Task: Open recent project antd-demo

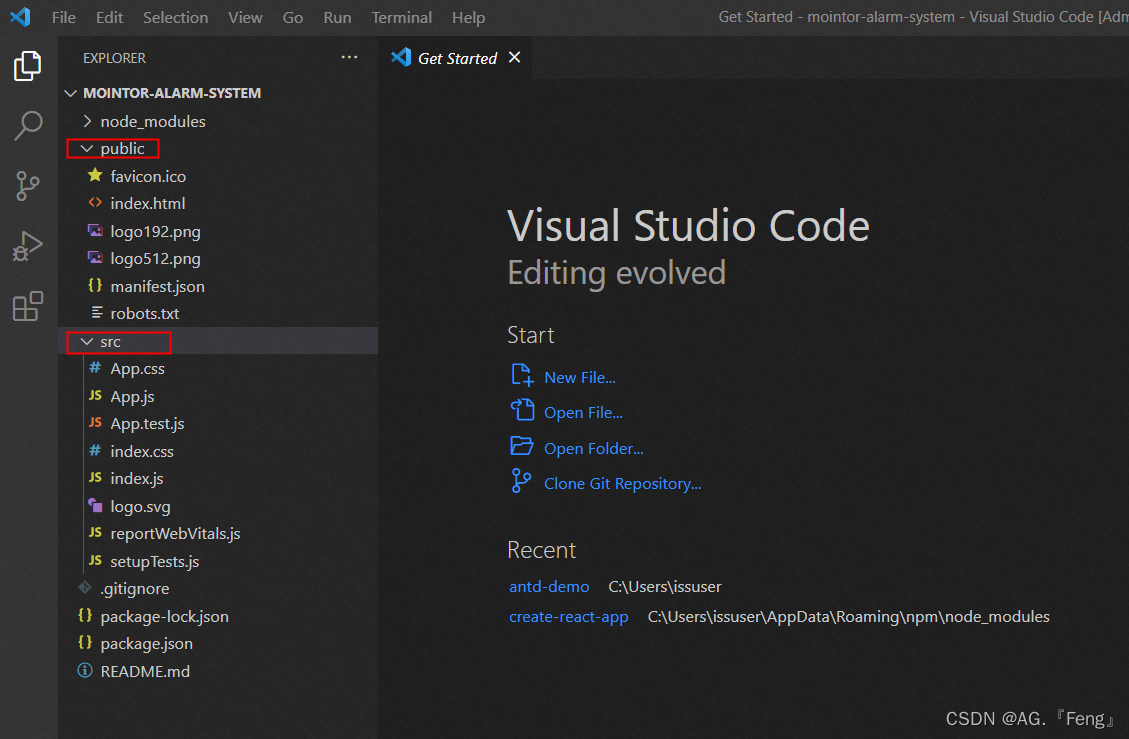Action: (549, 587)
